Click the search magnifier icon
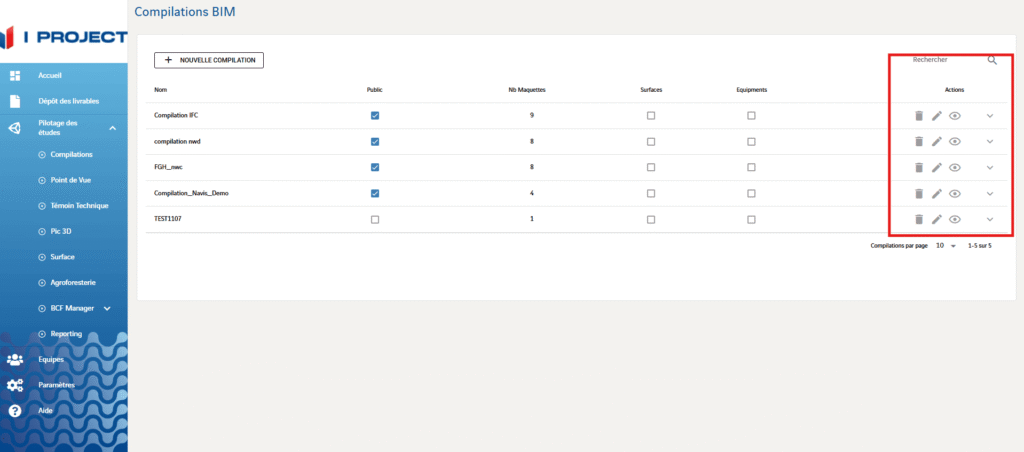Screen dimensions: 1024x452 click(992, 61)
